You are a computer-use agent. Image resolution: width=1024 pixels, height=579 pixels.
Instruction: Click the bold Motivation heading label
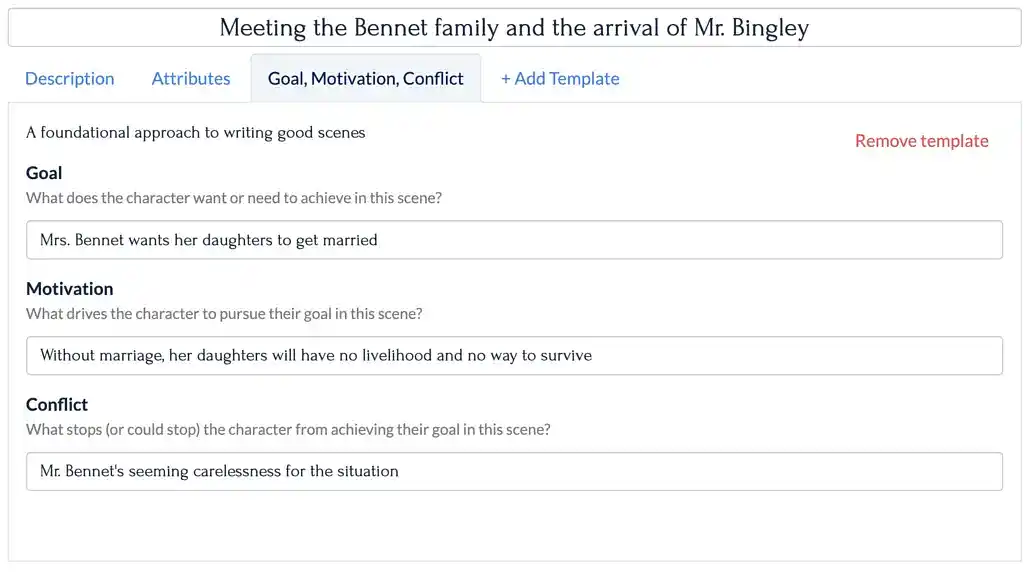(x=69, y=289)
